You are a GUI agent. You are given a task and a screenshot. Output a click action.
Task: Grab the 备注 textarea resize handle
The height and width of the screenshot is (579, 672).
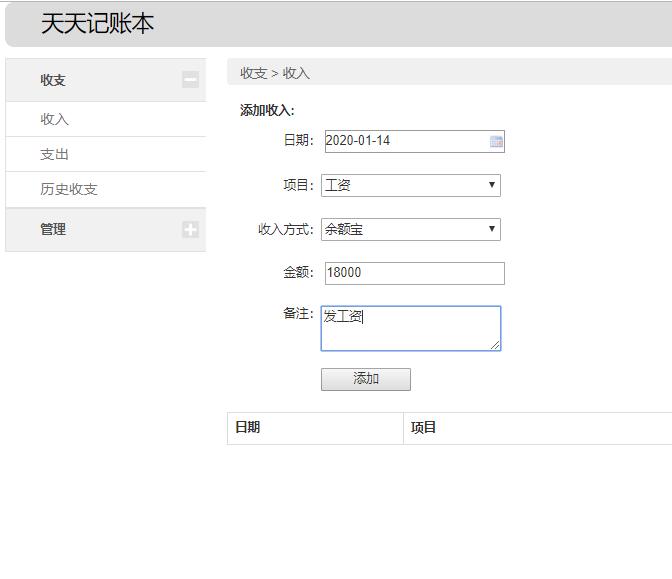(495, 345)
